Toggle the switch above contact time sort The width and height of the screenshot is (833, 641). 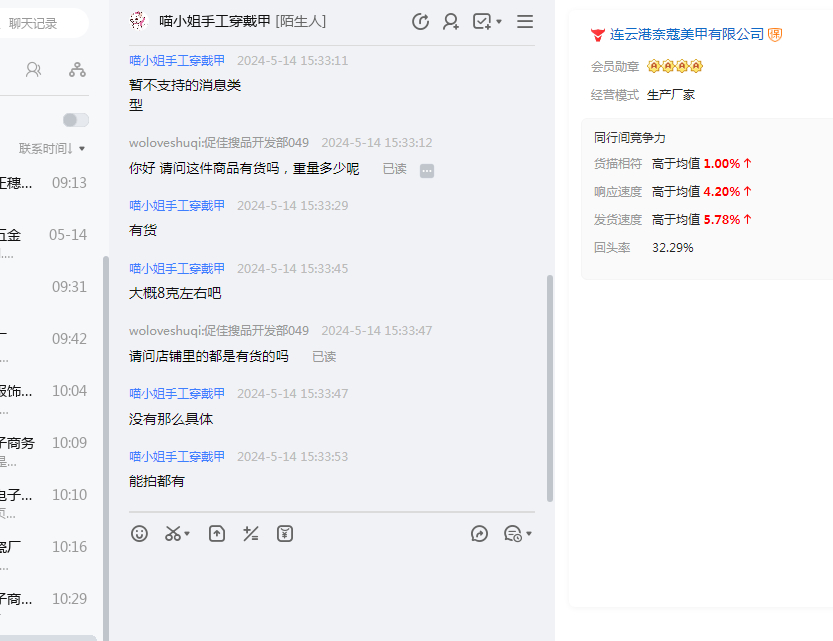[76, 120]
